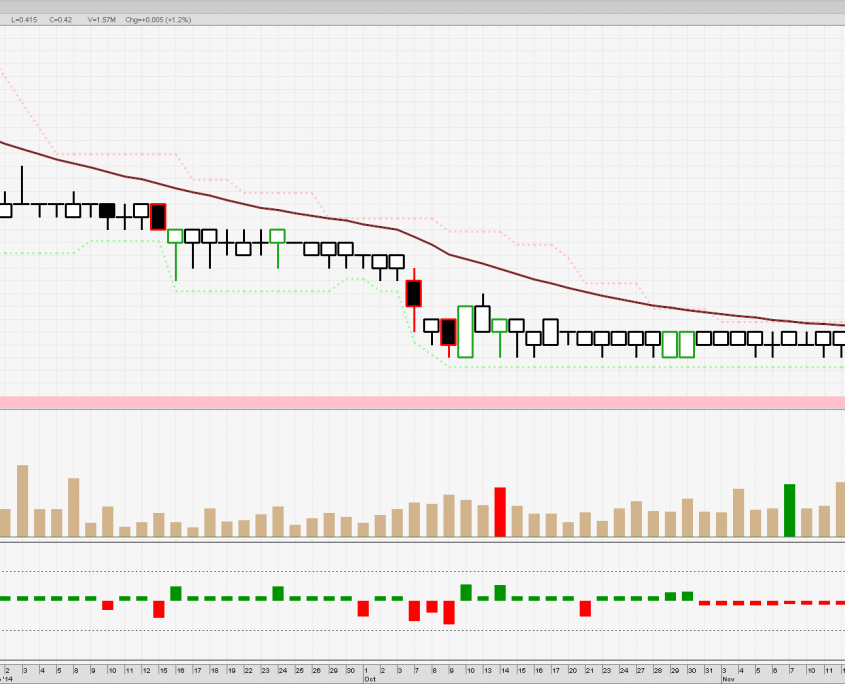845x684 pixels.
Task: Click the Chg=+0.005 (+1.2%) readout
Action: 158,19
